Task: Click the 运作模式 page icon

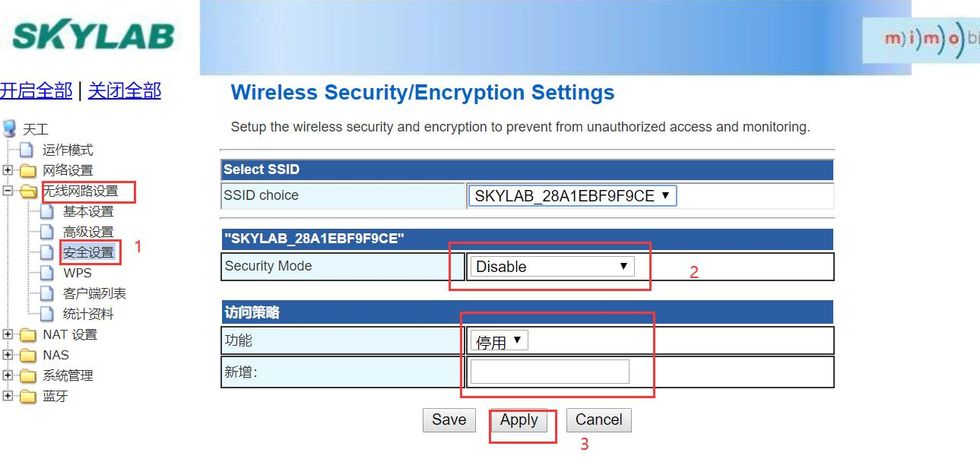Action: pyautogui.click(x=28, y=150)
